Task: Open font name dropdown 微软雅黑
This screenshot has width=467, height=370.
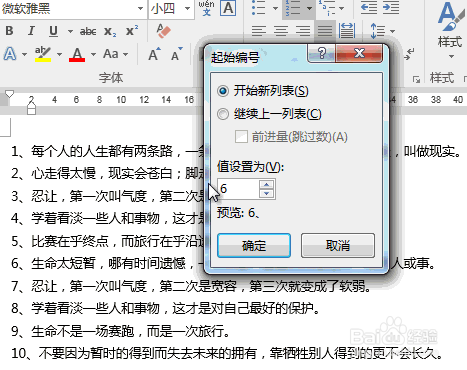Action: 140,8
